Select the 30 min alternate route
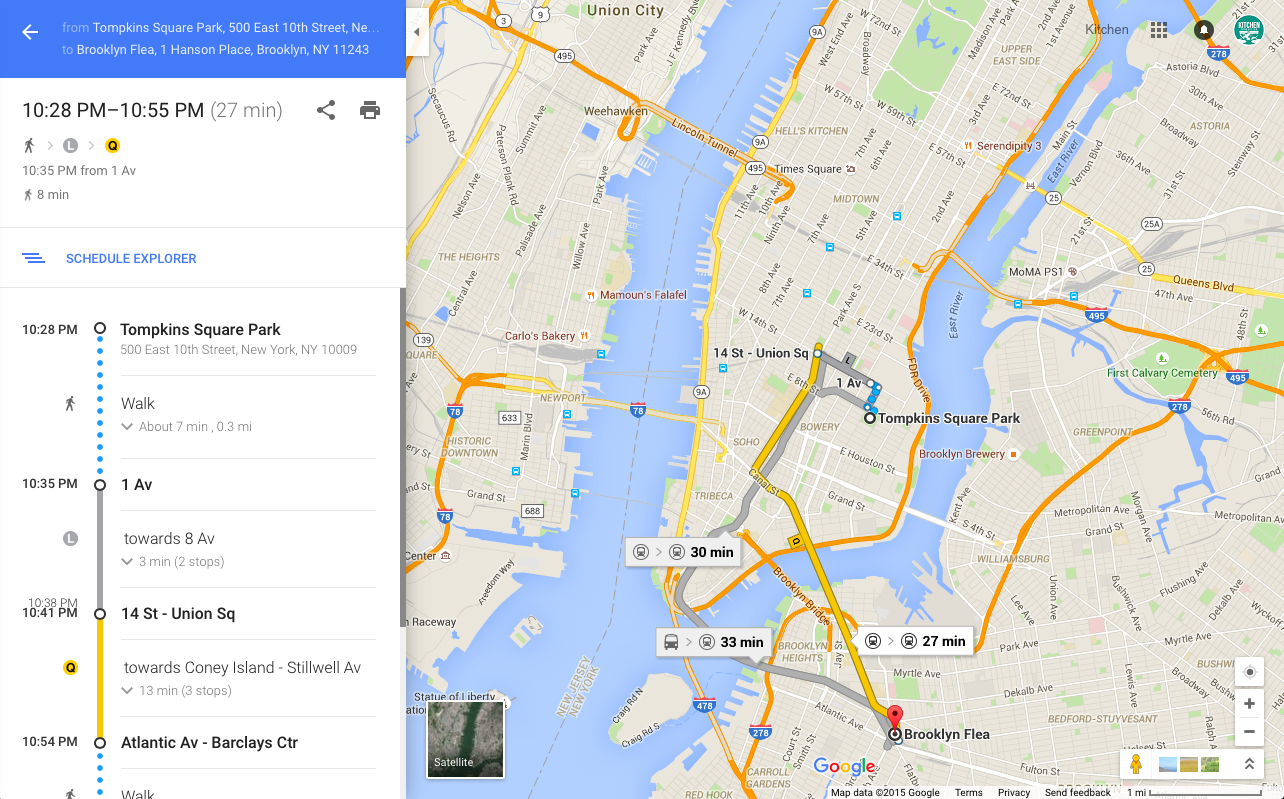 pyautogui.click(x=683, y=552)
